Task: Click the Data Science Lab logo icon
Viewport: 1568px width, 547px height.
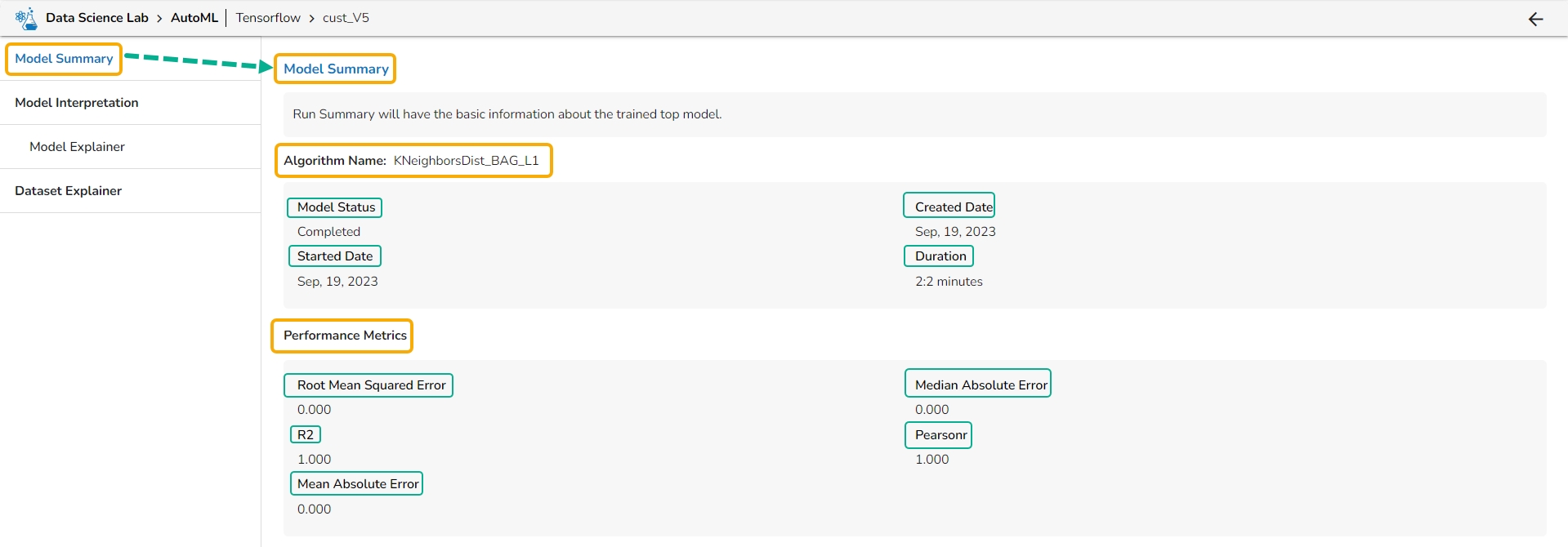Action: pyautogui.click(x=26, y=18)
